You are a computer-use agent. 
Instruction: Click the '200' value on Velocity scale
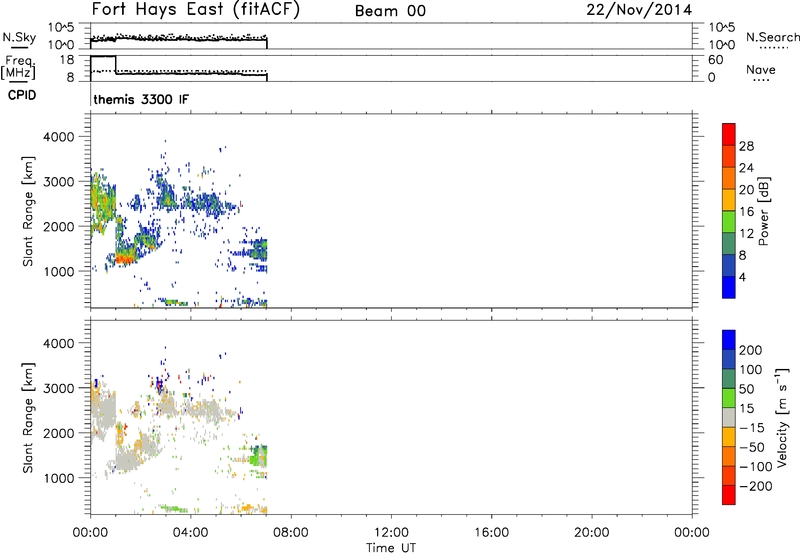751,350
